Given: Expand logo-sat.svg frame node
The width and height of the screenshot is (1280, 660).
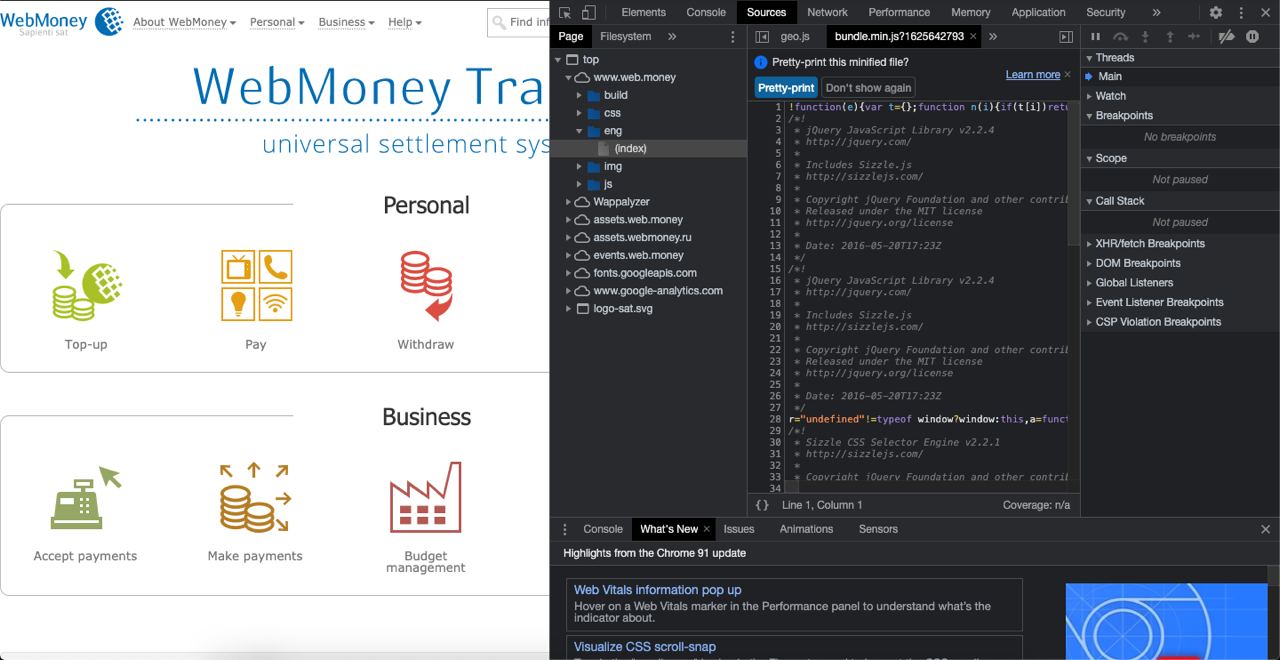Looking at the screenshot, I should (x=568, y=309).
